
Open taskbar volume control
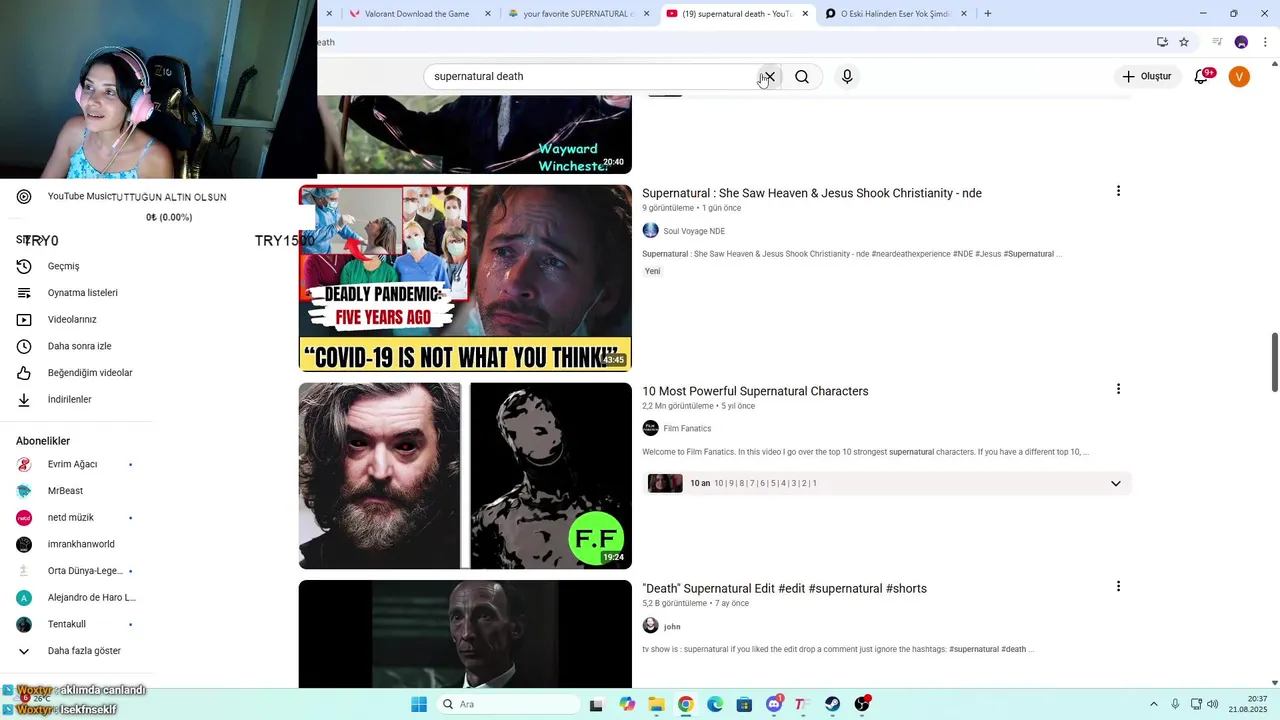(x=1213, y=704)
